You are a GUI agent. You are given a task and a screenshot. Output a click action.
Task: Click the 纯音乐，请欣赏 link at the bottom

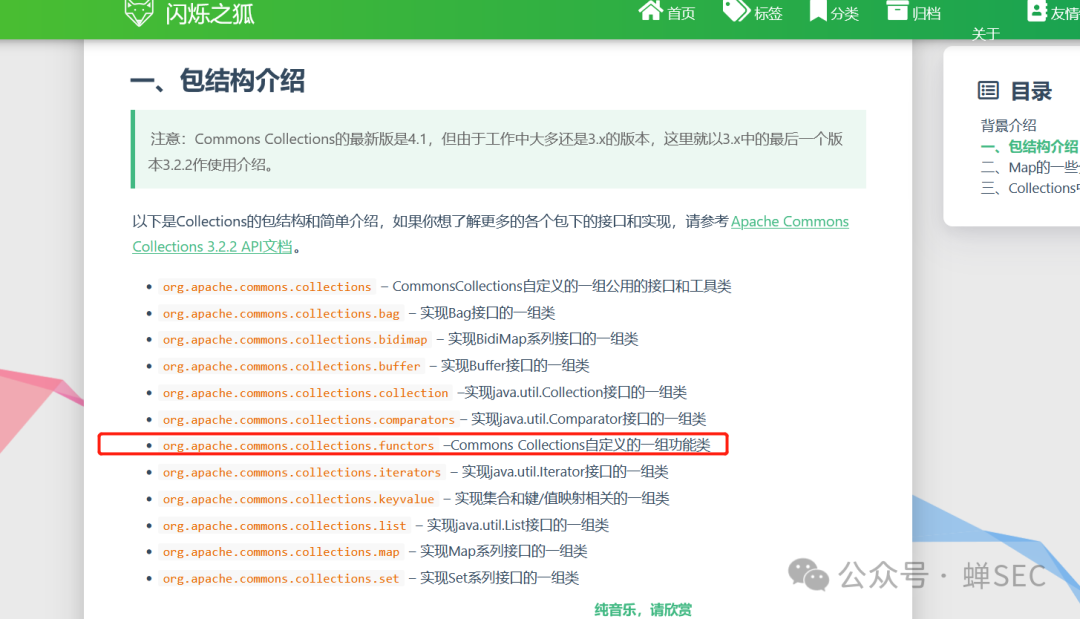pos(644,608)
